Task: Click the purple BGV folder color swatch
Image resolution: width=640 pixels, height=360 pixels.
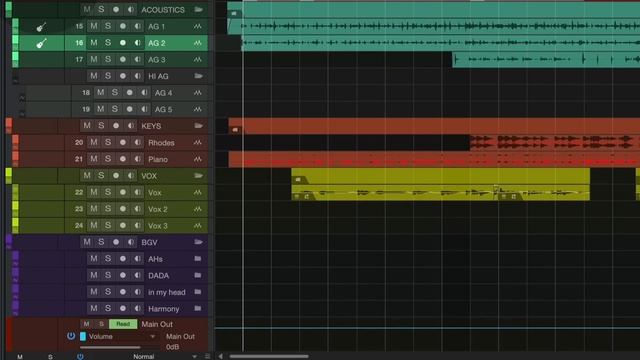Action: (9, 242)
